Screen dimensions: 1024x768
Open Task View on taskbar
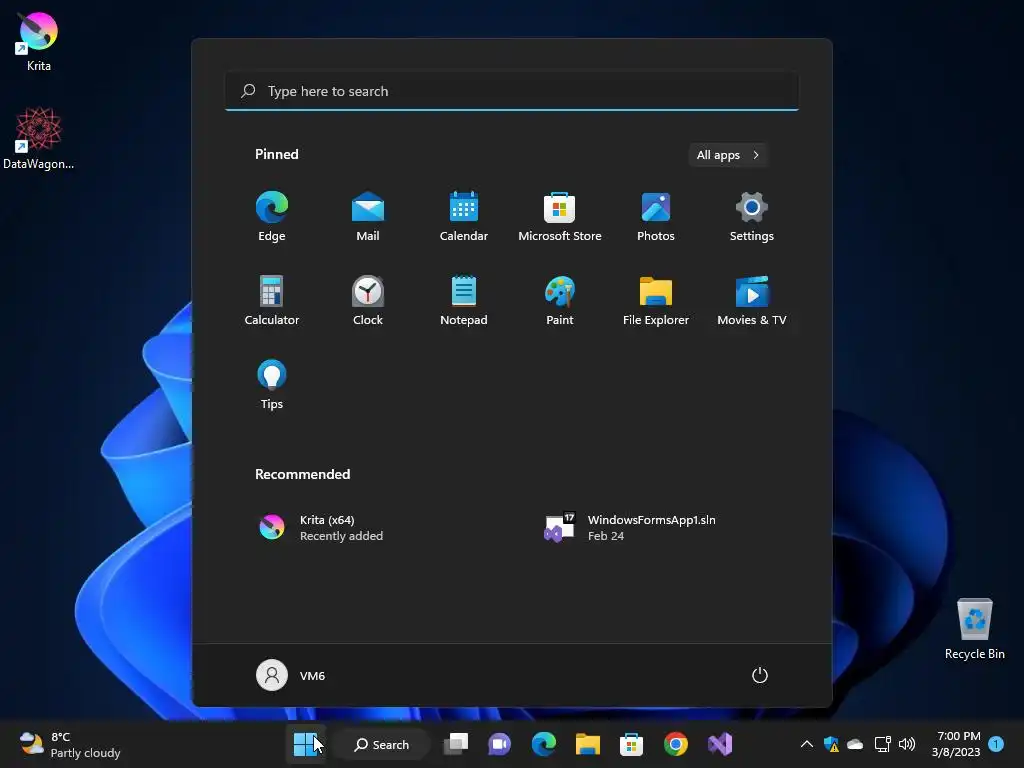coord(456,744)
